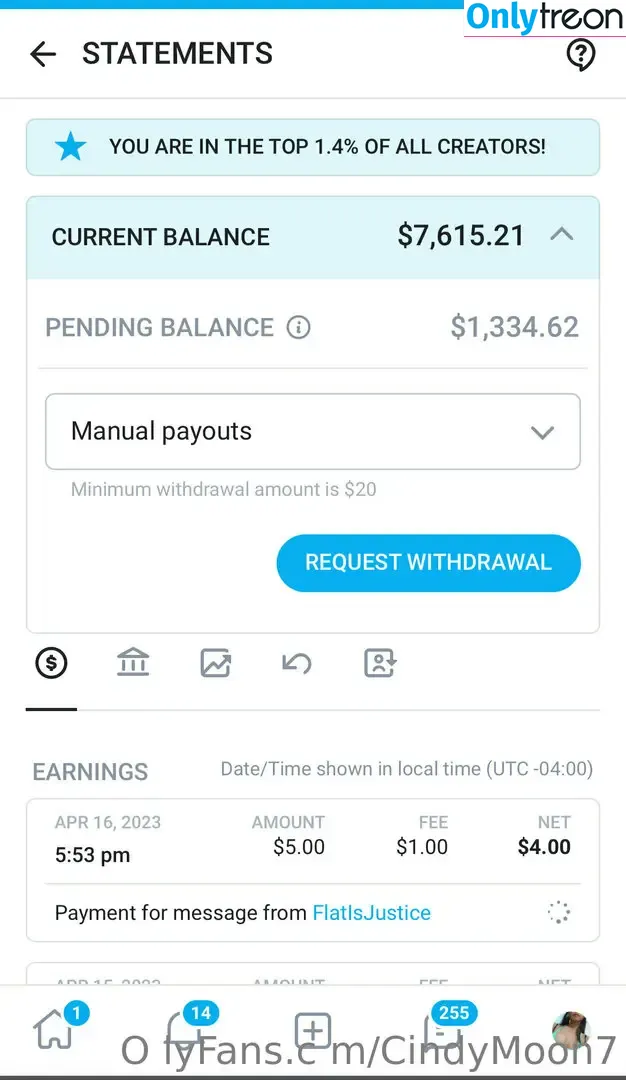The width and height of the screenshot is (626, 1080).
Task: Click the Request Withdrawal button
Action: pos(428,563)
